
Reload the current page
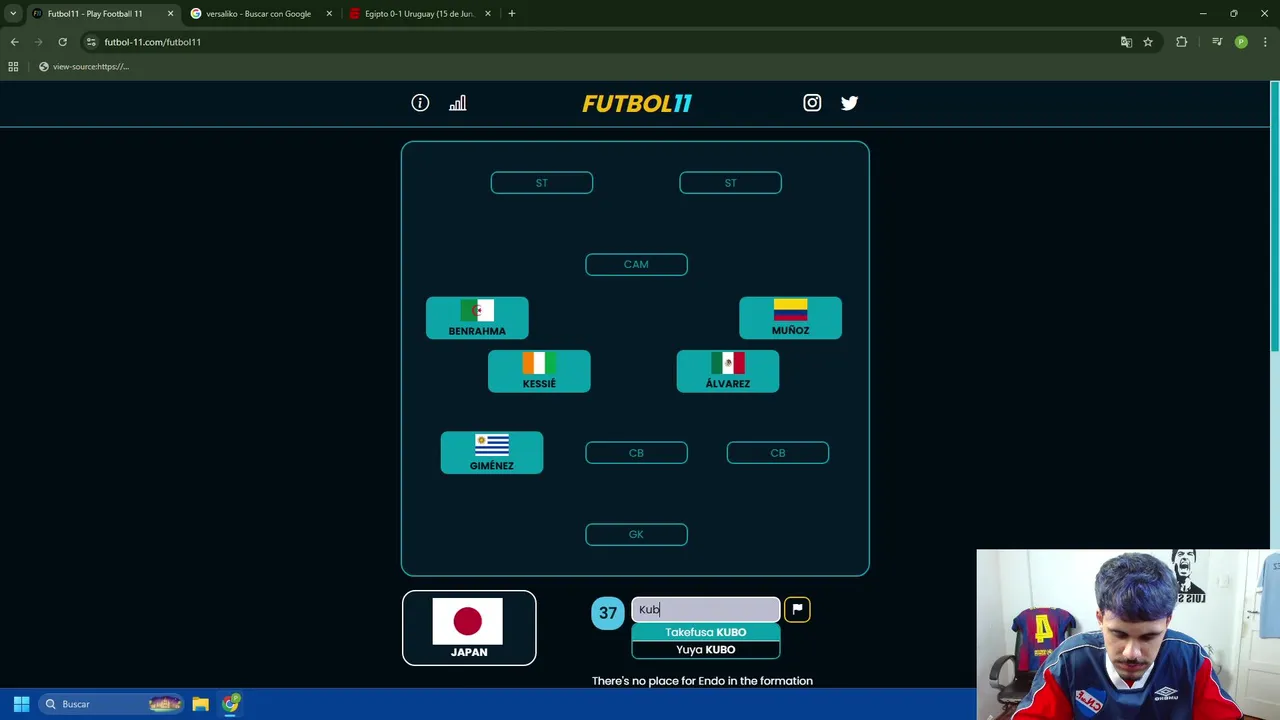click(62, 42)
